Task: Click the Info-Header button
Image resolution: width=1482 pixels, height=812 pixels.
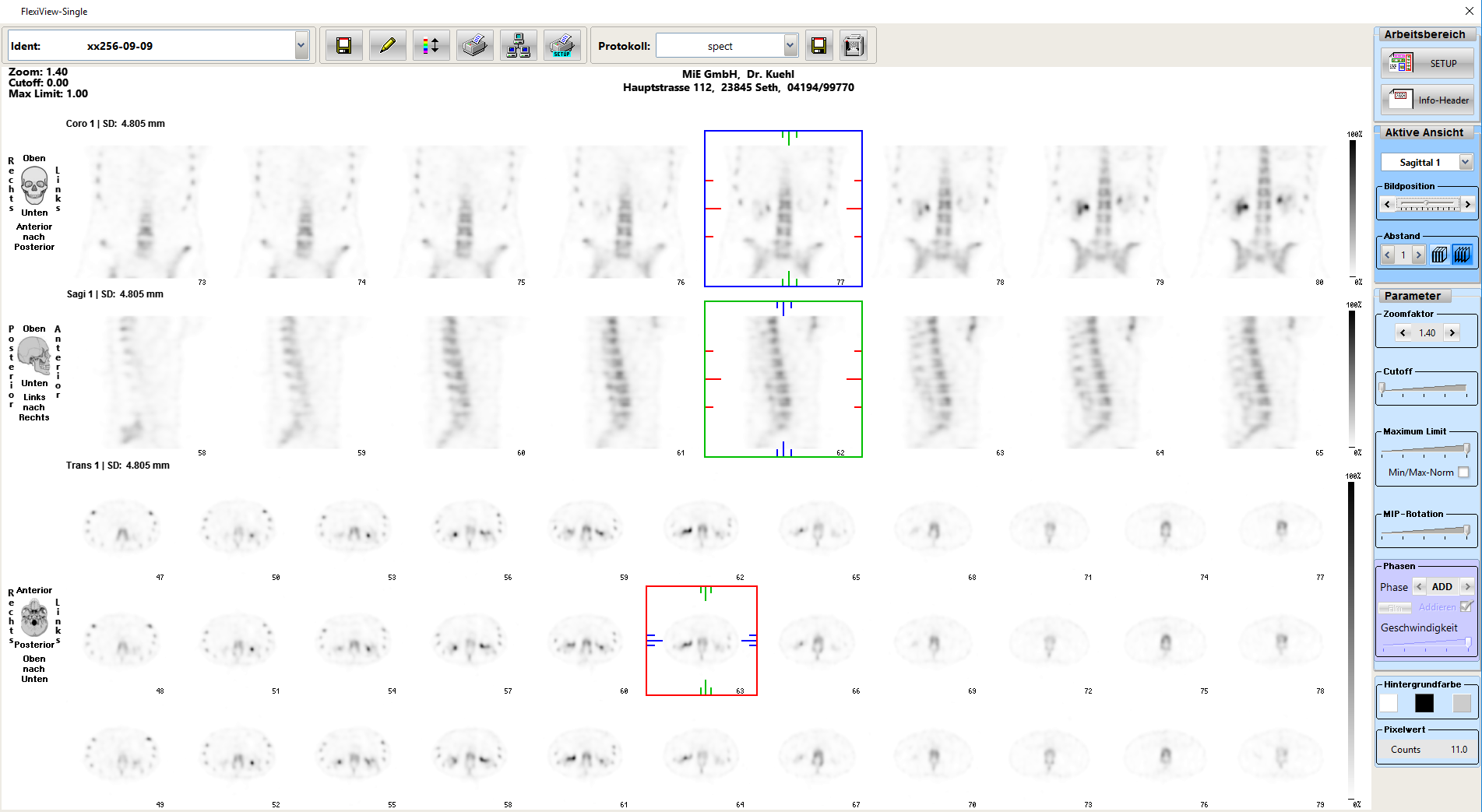Action: [x=1427, y=100]
